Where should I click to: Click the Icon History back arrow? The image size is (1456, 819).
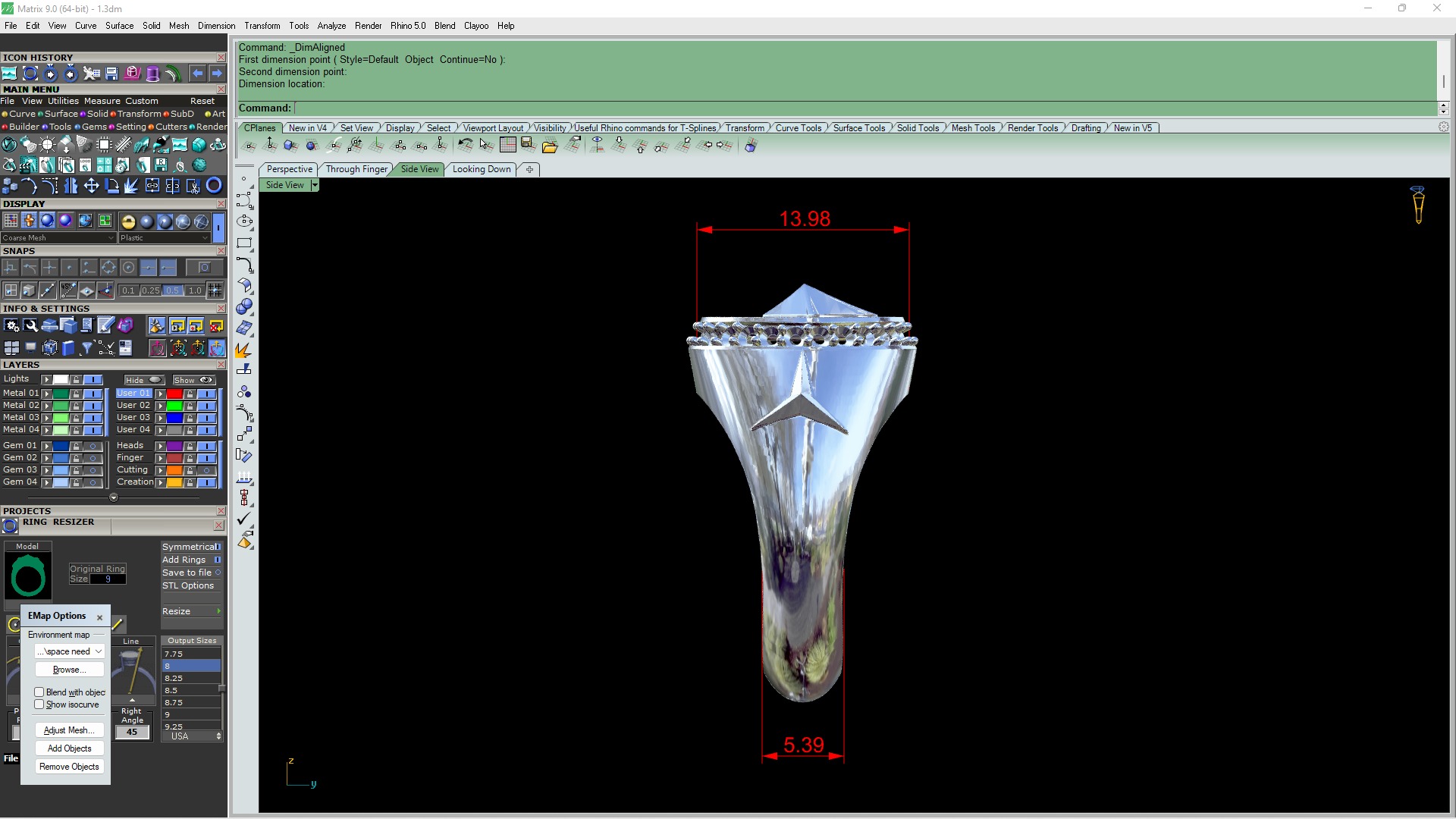coord(198,74)
